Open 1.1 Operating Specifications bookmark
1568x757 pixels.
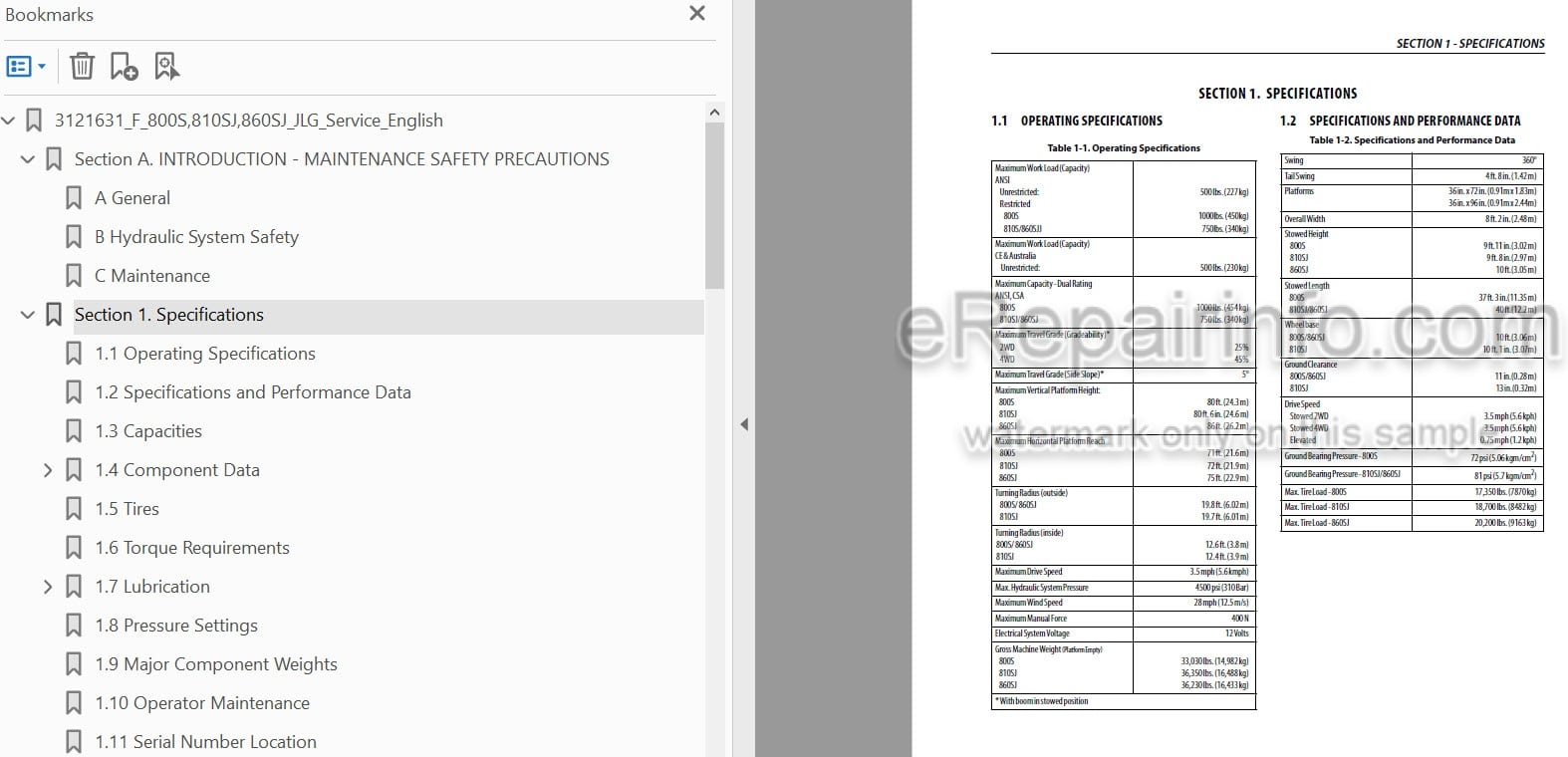click(x=205, y=354)
